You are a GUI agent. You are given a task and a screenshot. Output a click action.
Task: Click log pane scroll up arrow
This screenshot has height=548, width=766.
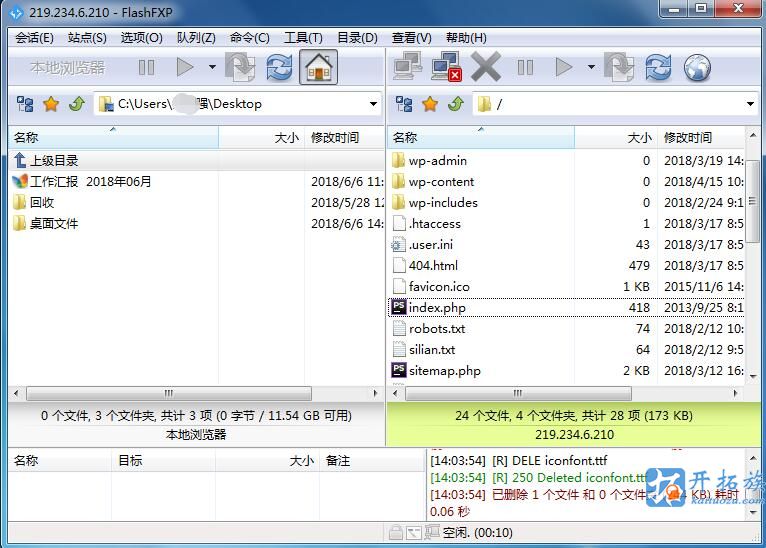pyautogui.click(x=753, y=458)
